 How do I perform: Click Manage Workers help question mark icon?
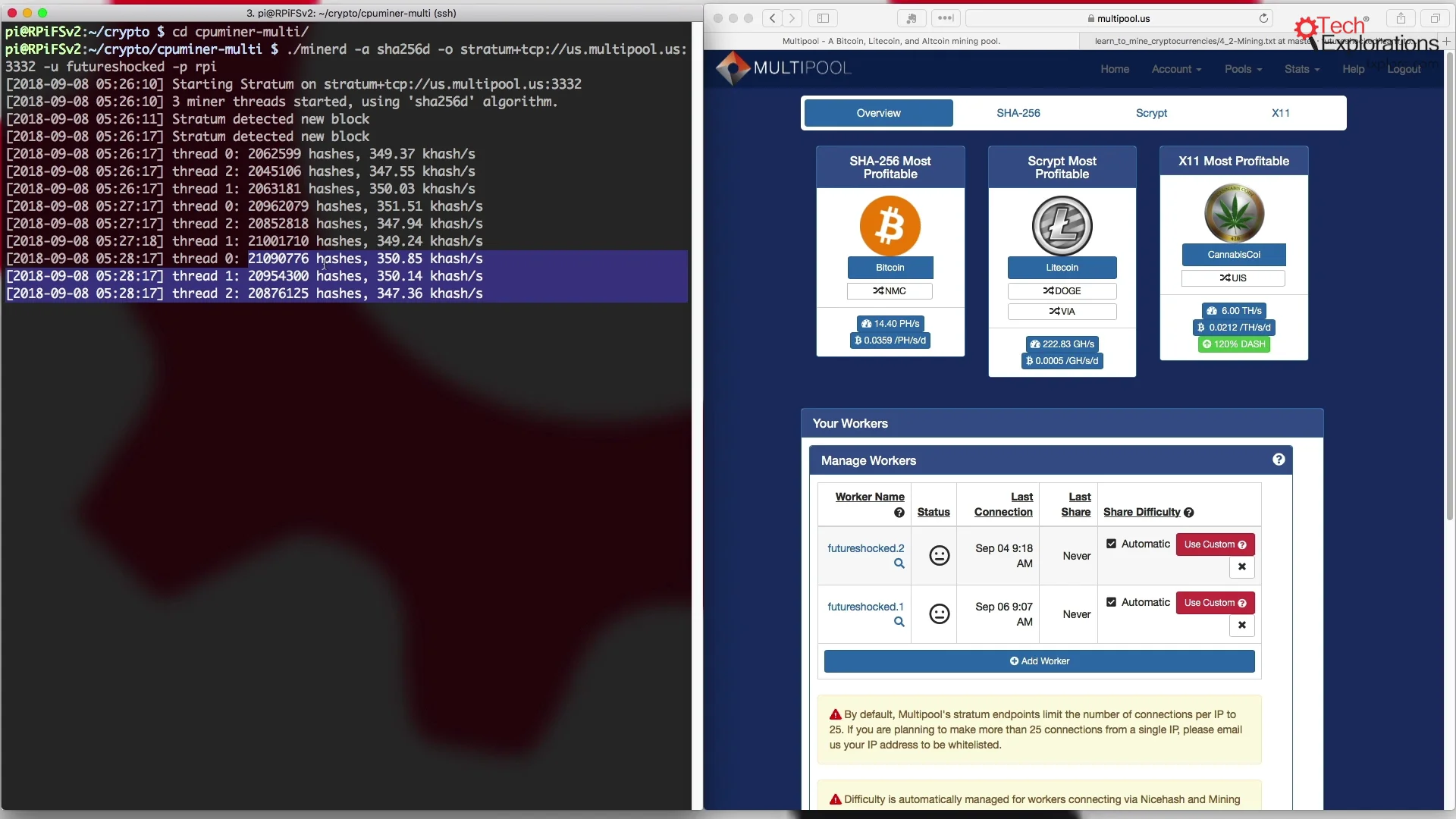1279,460
